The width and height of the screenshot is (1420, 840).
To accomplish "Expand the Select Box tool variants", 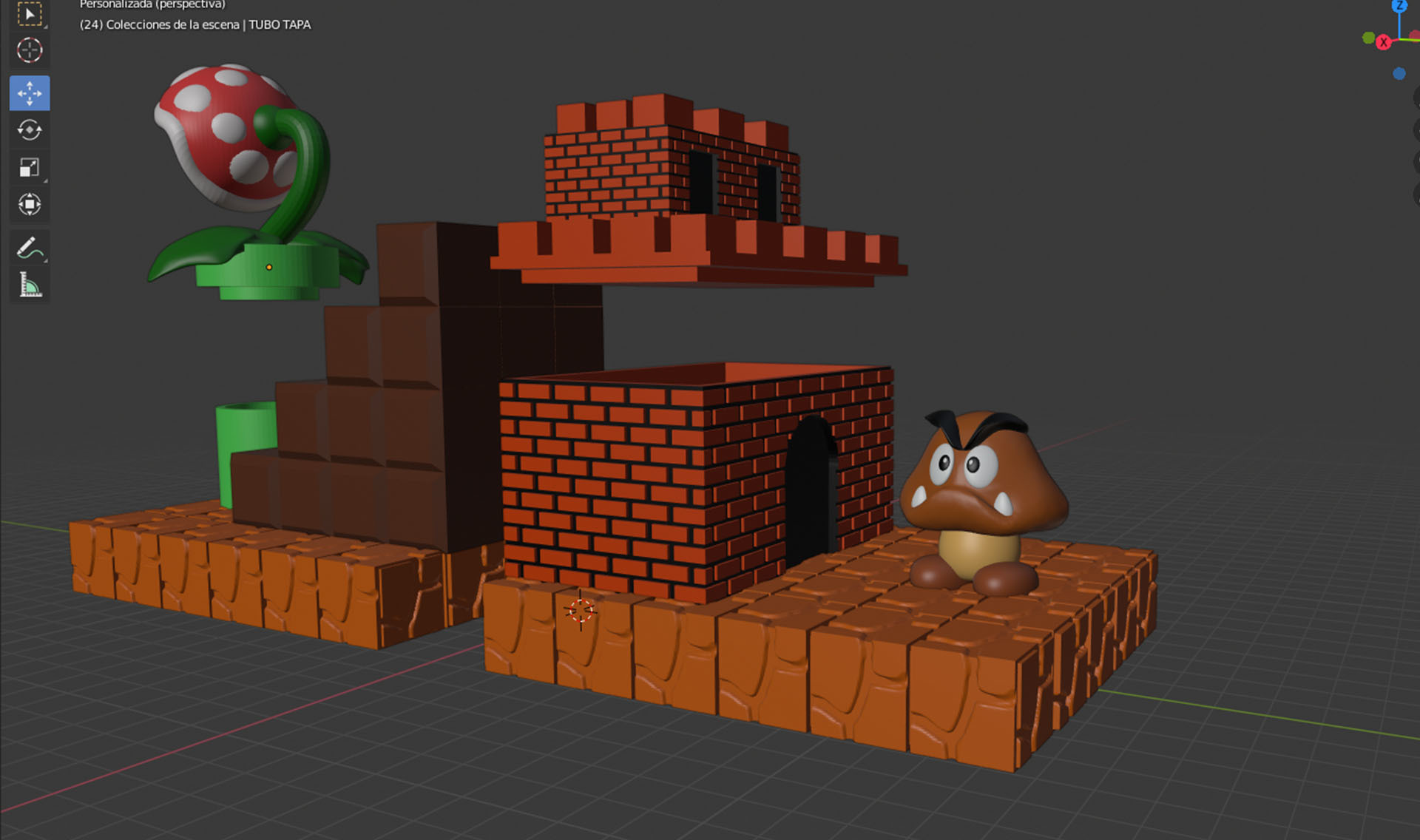I will (x=45, y=27).
